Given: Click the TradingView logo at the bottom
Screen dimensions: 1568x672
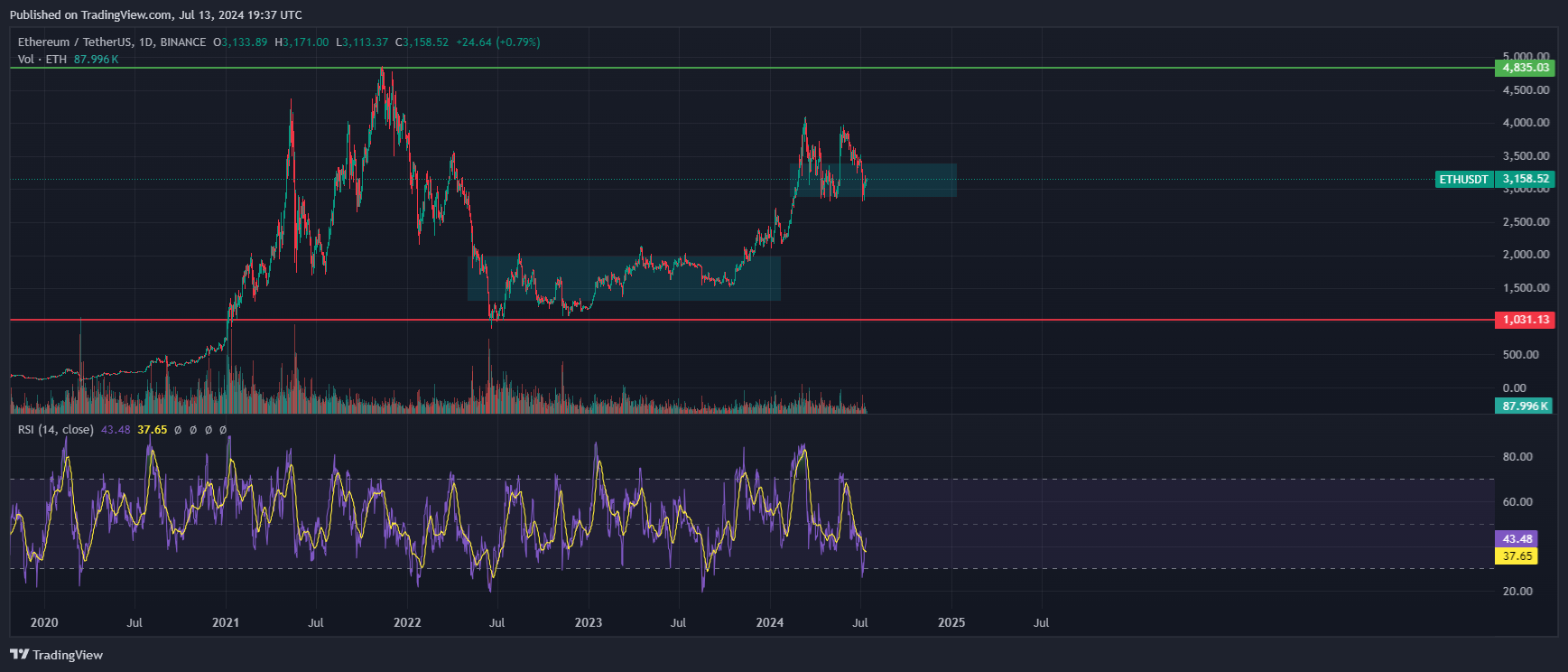Looking at the screenshot, I should (57, 655).
